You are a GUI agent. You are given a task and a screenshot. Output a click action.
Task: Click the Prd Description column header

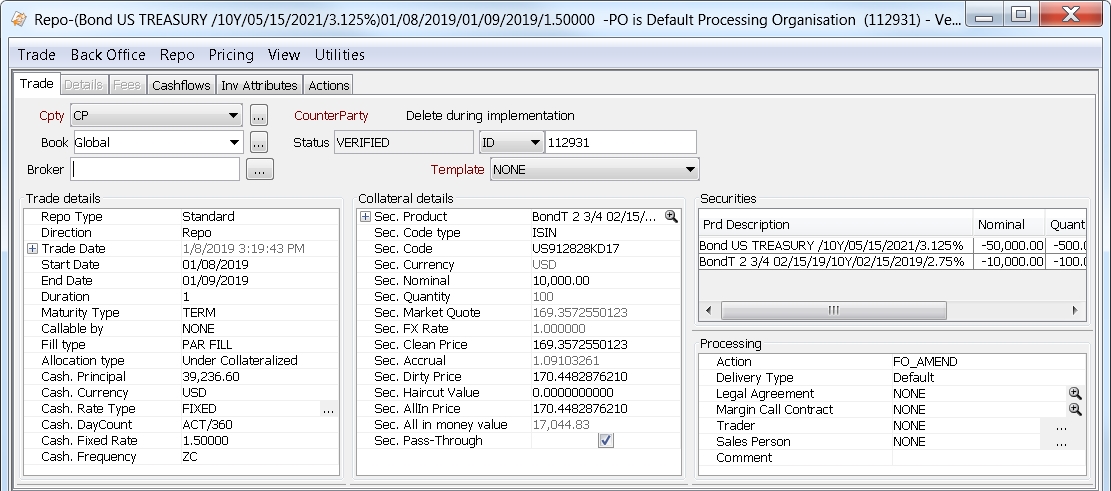tap(835, 225)
